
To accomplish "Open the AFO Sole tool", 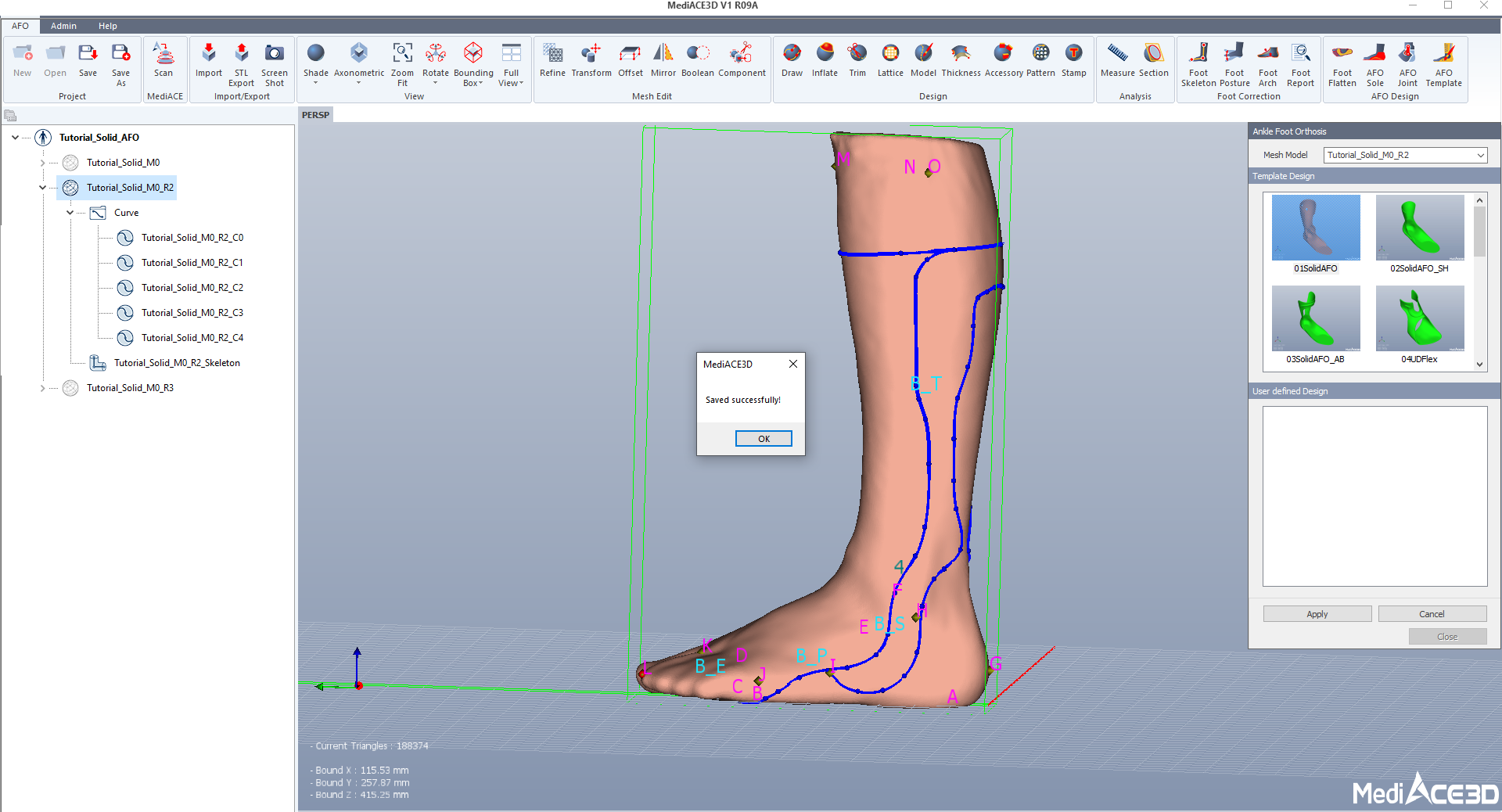I will pos(1375,64).
